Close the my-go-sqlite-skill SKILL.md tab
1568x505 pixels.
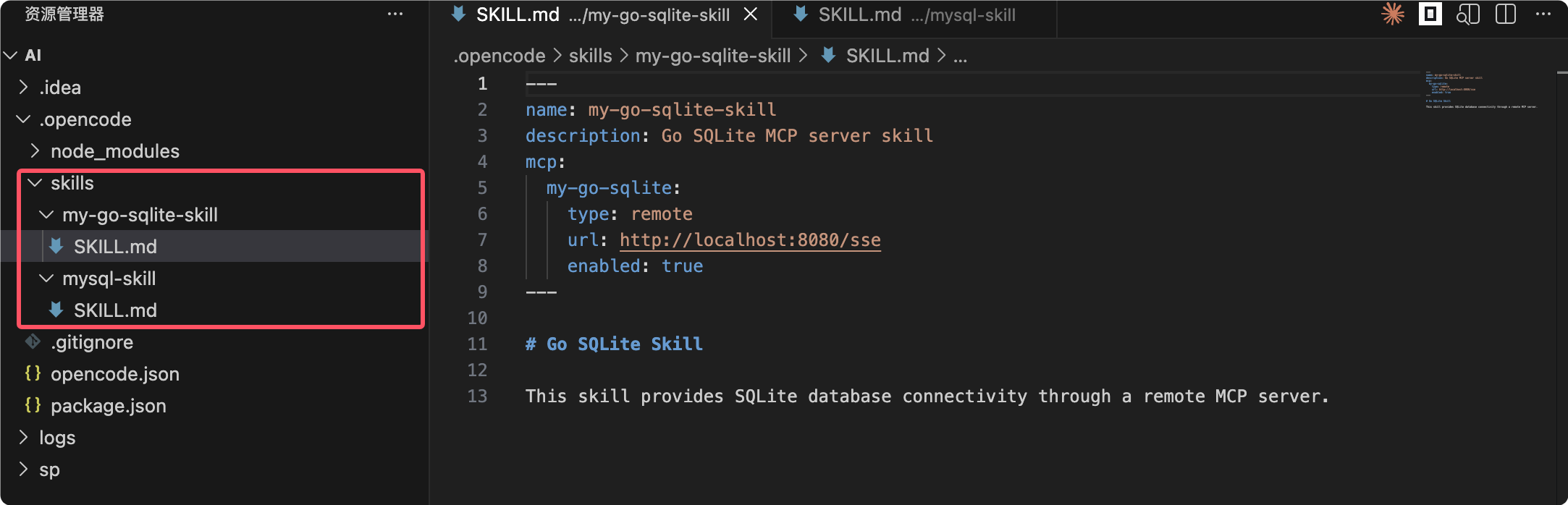pyautogui.click(x=751, y=14)
